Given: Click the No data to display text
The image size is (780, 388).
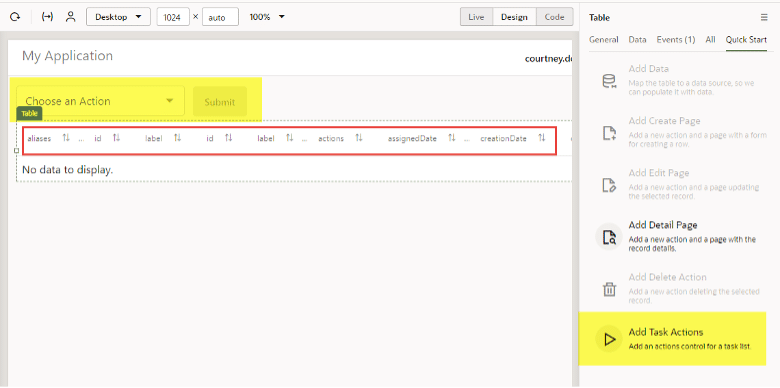Looking at the screenshot, I should [x=68, y=170].
